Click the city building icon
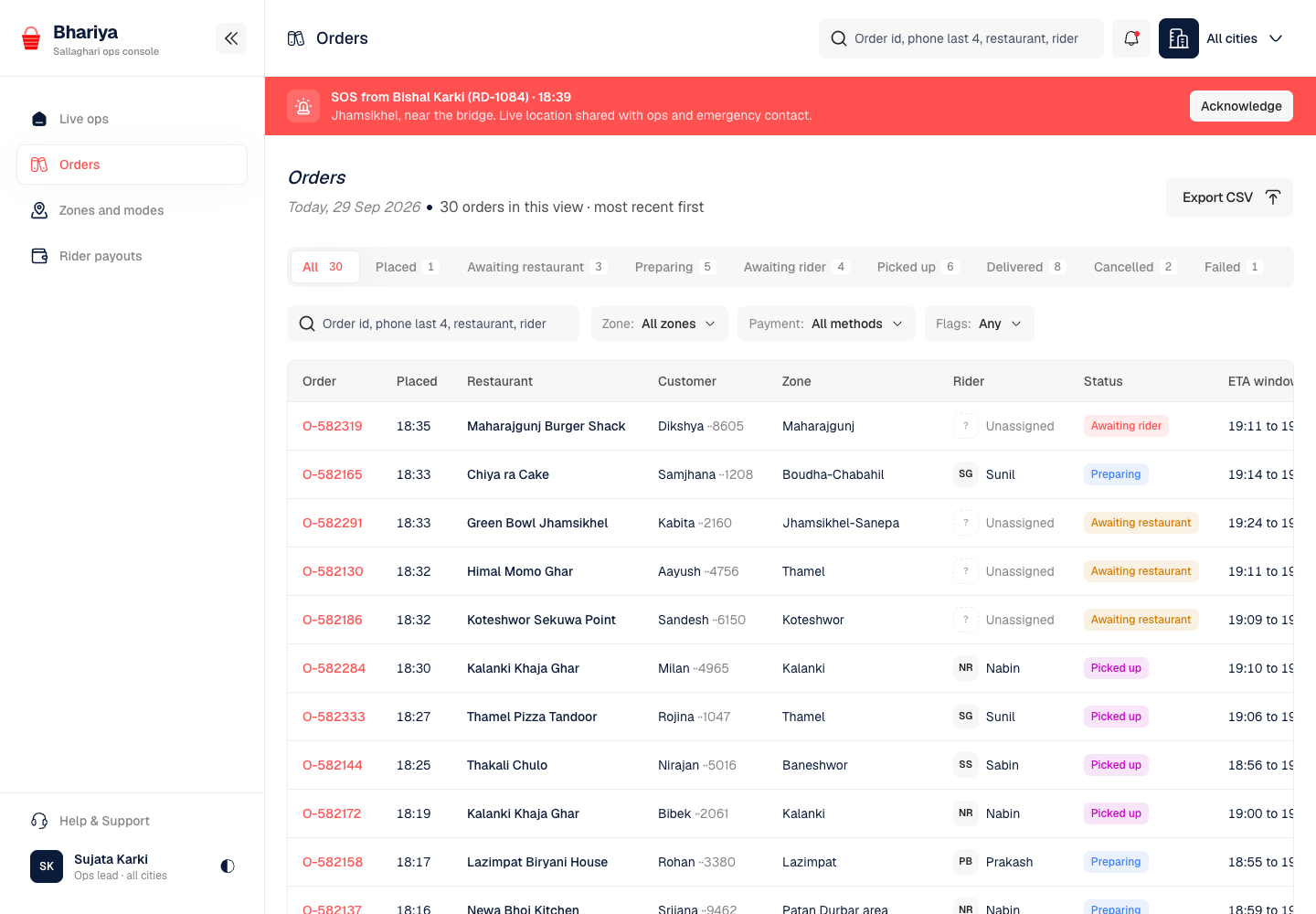This screenshot has height=914, width=1316. pyautogui.click(x=1179, y=38)
